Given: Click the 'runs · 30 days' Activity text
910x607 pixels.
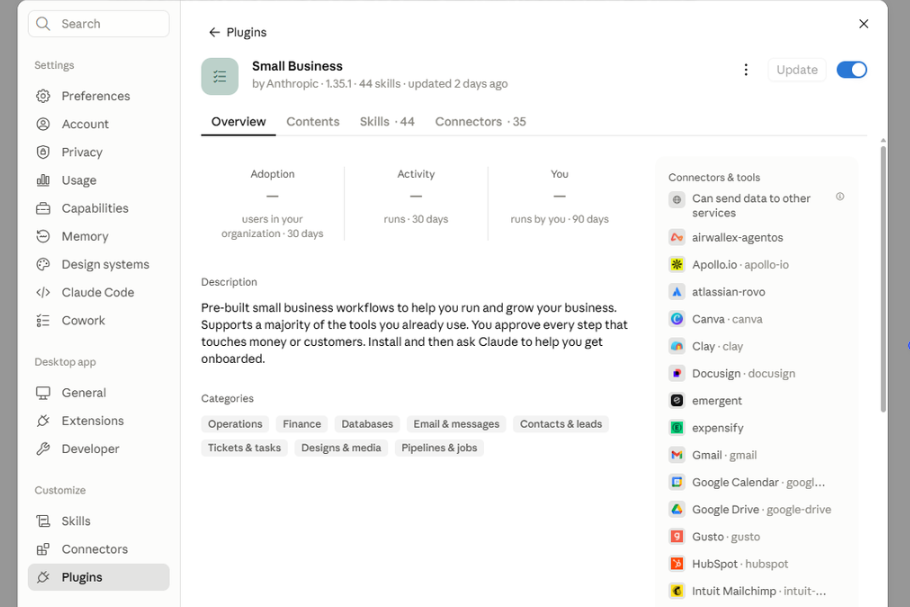Looking at the screenshot, I should [x=416, y=219].
